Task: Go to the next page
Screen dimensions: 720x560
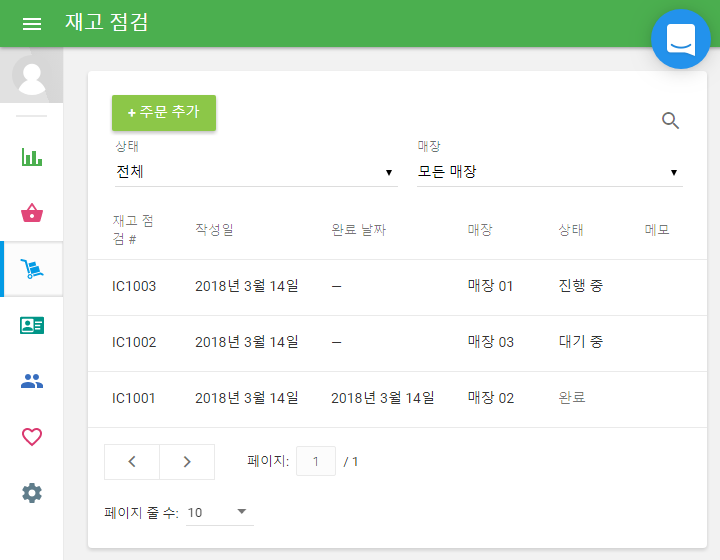Action: pyautogui.click(x=187, y=462)
